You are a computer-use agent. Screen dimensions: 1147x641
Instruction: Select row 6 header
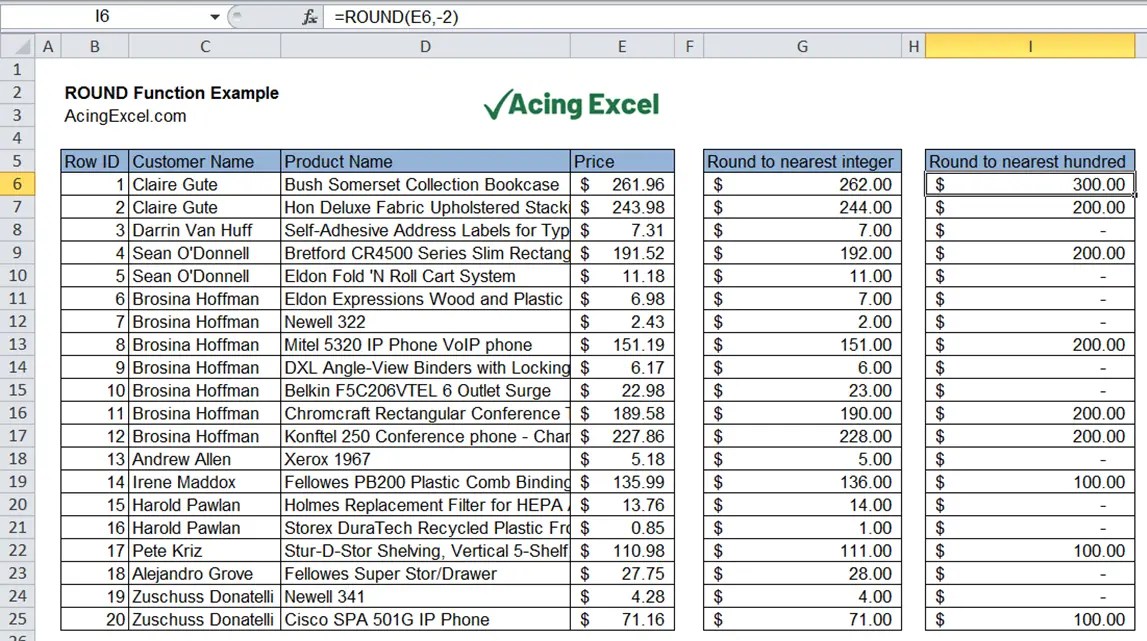pyautogui.click(x=17, y=184)
